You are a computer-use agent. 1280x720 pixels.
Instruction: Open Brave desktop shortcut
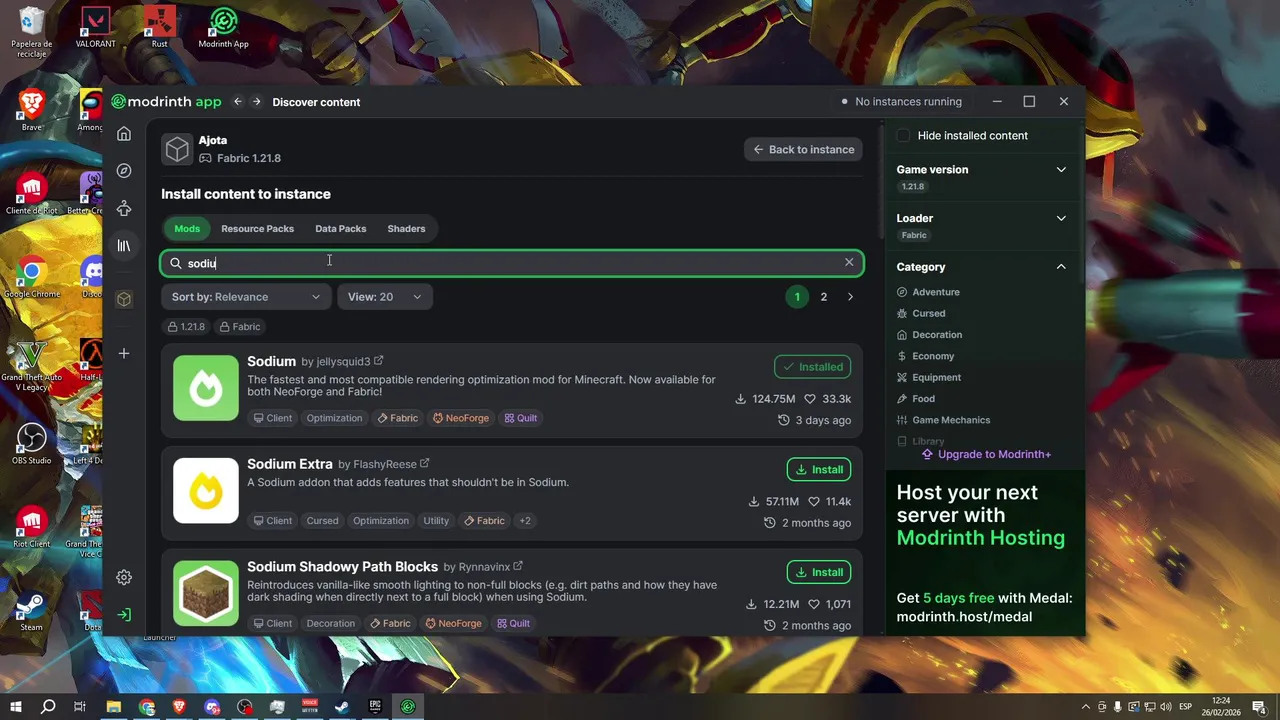coord(32,110)
